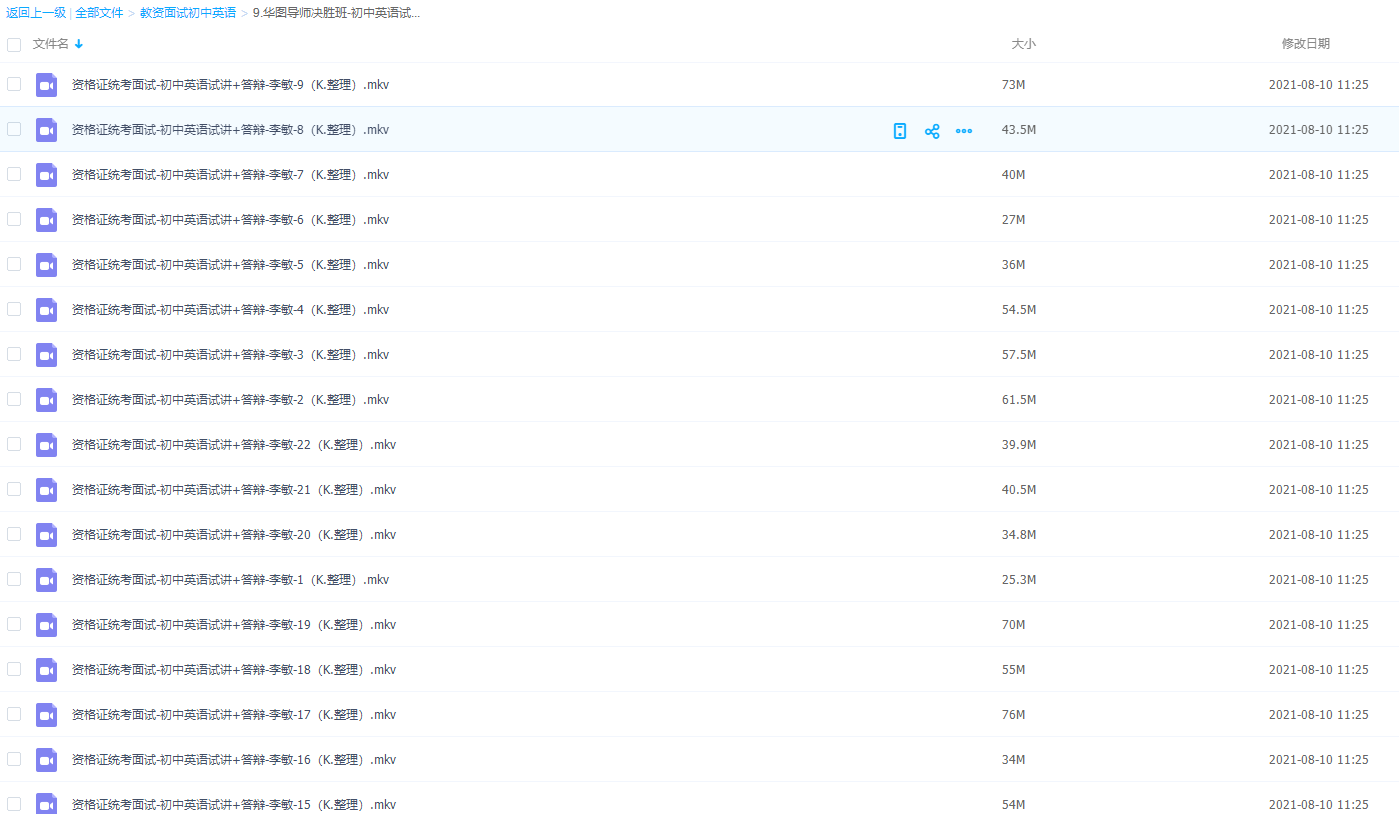This screenshot has height=814, width=1399.
Task: Sort files by the 修改日期 column header
Action: [x=1305, y=44]
